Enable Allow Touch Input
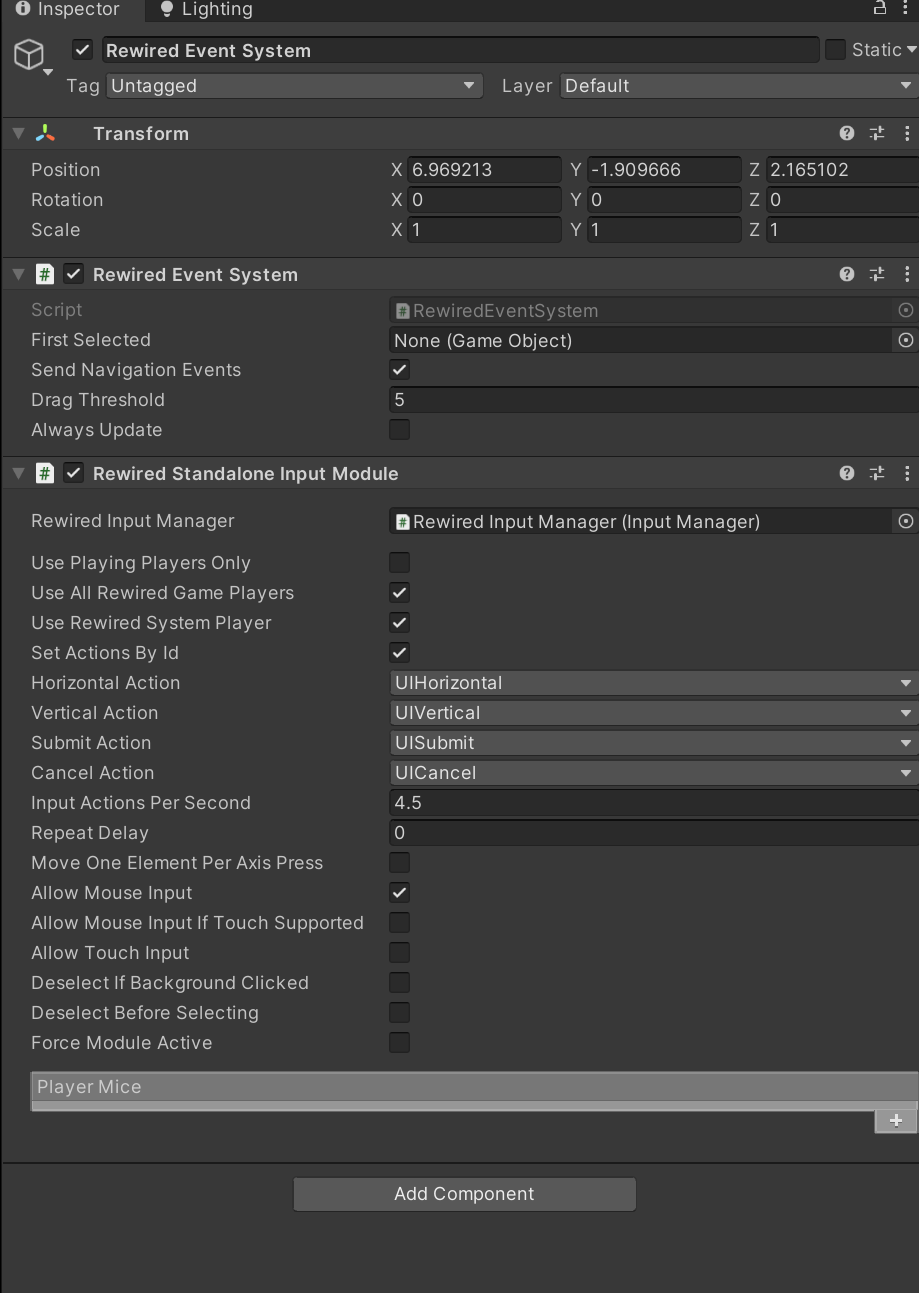Screen dimensions: 919x1293 click(400, 953)
